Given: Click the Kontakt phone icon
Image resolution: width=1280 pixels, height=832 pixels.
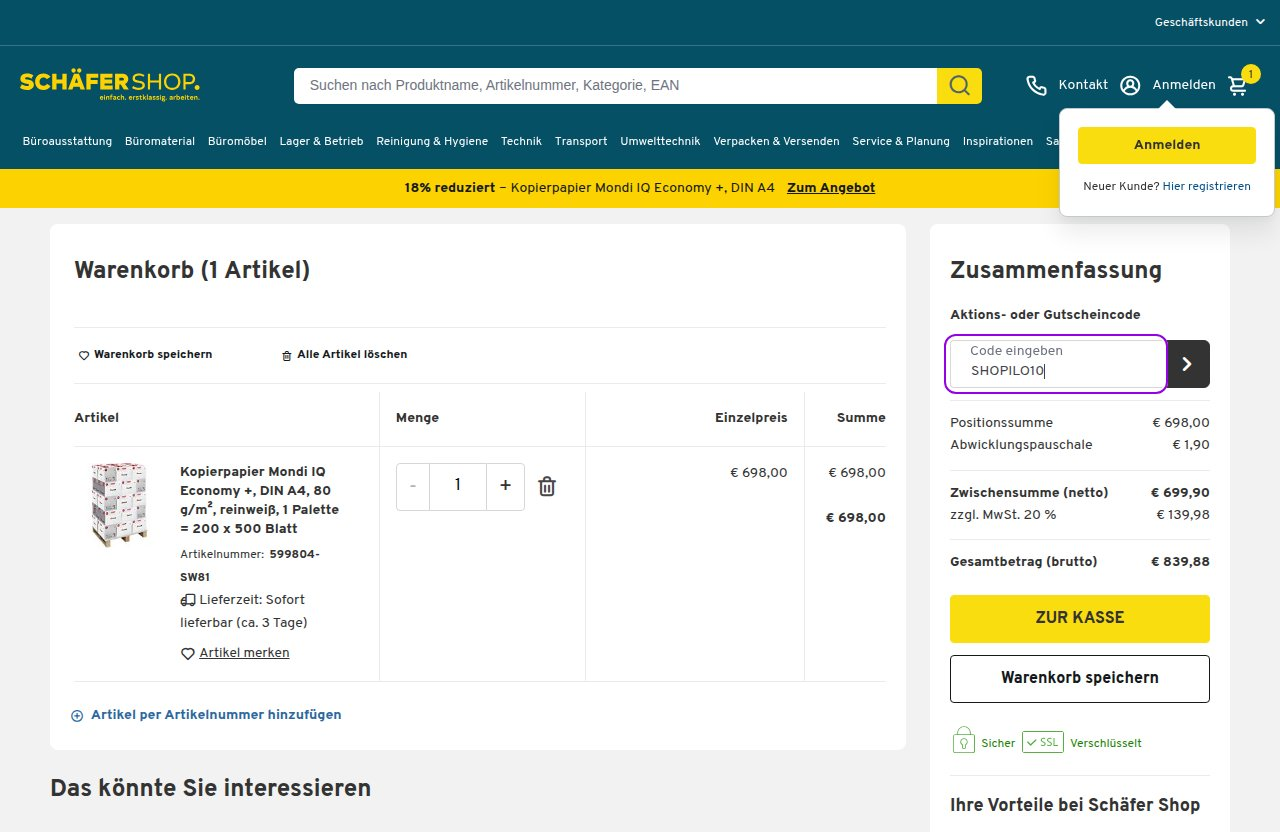Looking at the screenshot, I should 1037,86.
